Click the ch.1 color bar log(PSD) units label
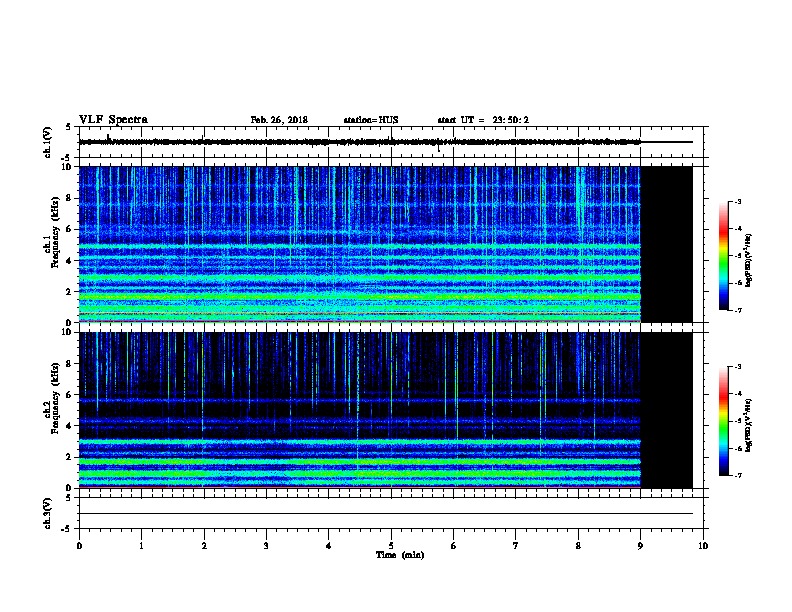792x612 pixels. coord(749,260)
